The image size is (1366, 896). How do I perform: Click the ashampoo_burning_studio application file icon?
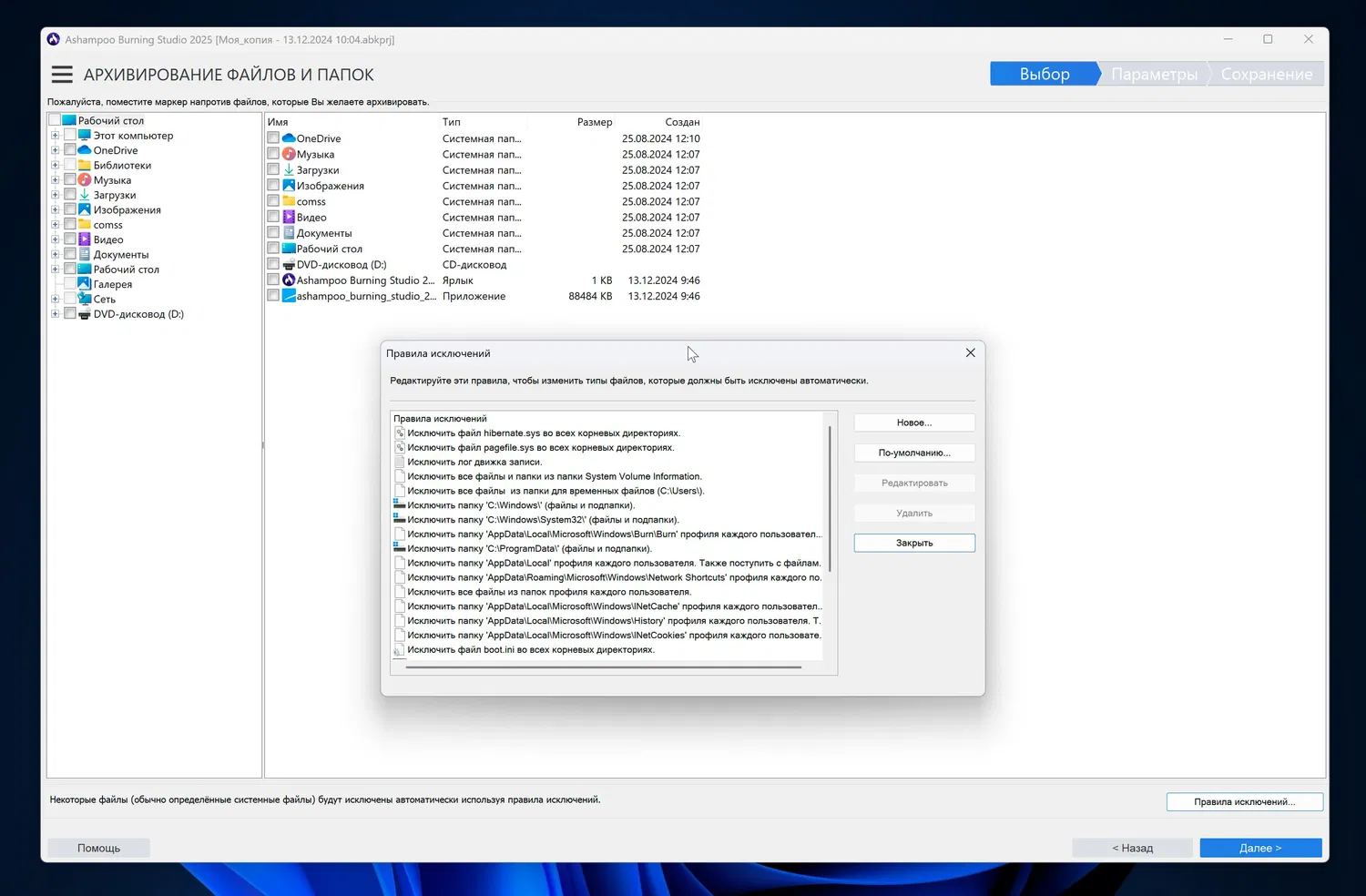pos(289,296)
